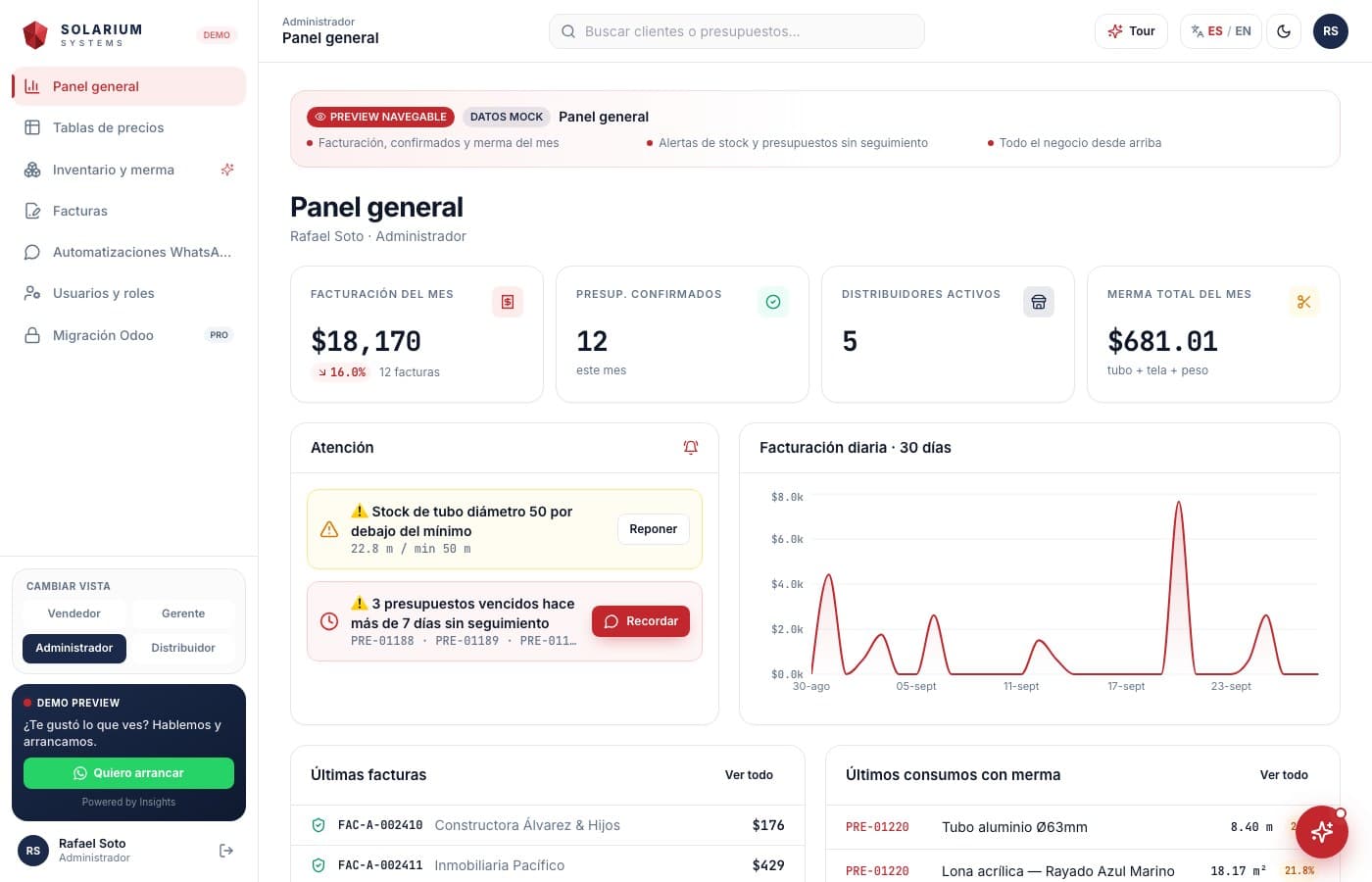The height and width of the screenshot is (882, 1372).
Task: Click the Quiero arrancar button
Action: click(128, 773)
